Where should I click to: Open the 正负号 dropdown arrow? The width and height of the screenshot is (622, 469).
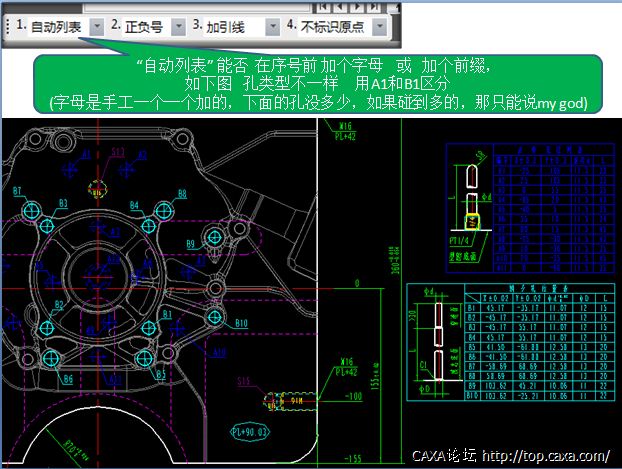179,27
